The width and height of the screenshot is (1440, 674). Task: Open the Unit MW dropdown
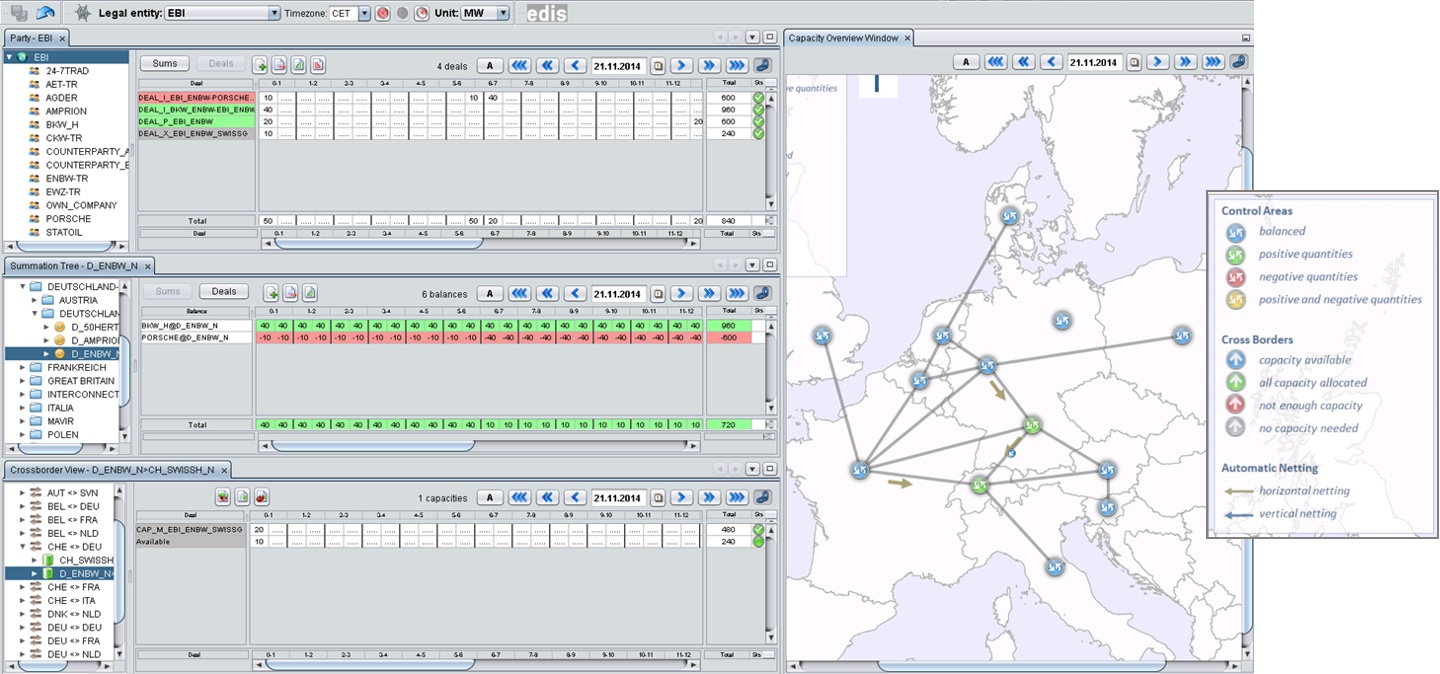[x=502, y=14]
